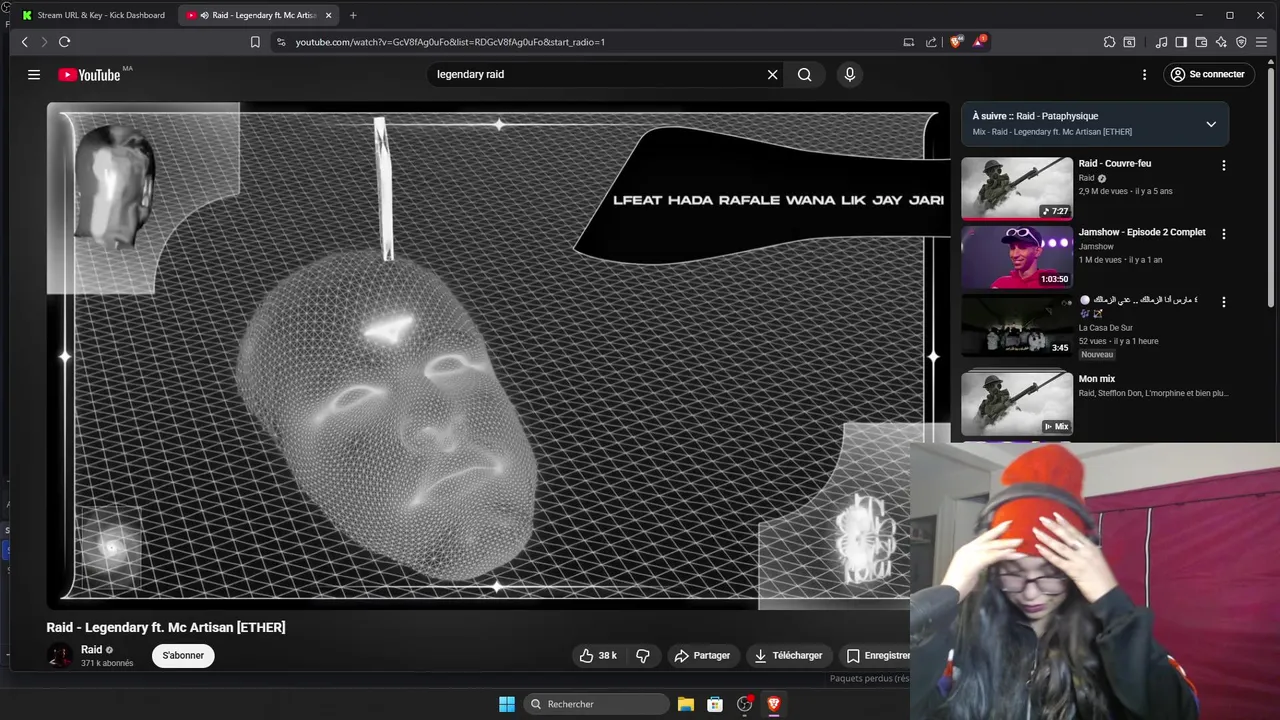
Task: Bookmark this page with the bookmark icon
Action: click(255, 42)
